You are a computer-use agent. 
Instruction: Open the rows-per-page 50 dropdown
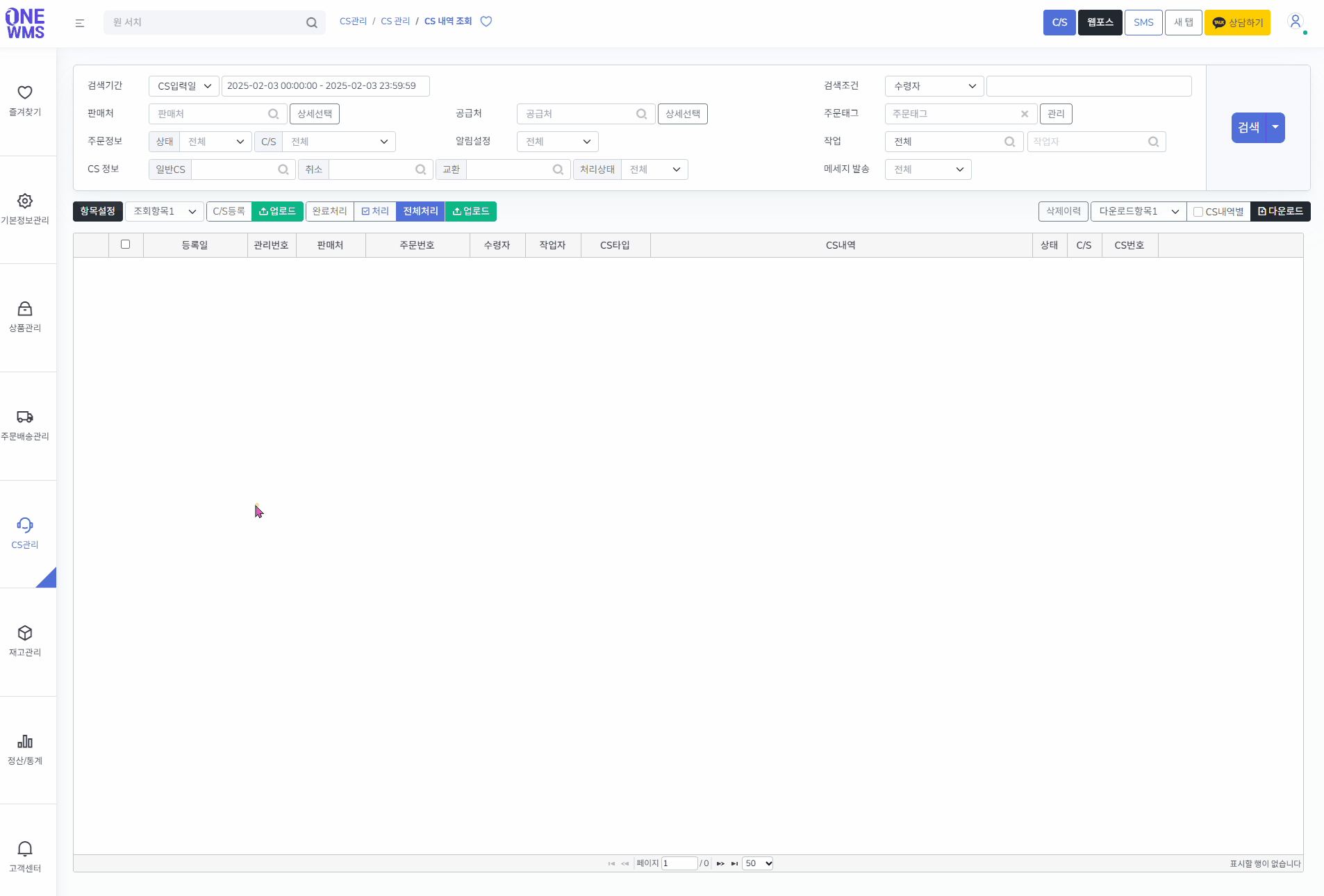tap(758, 863)
